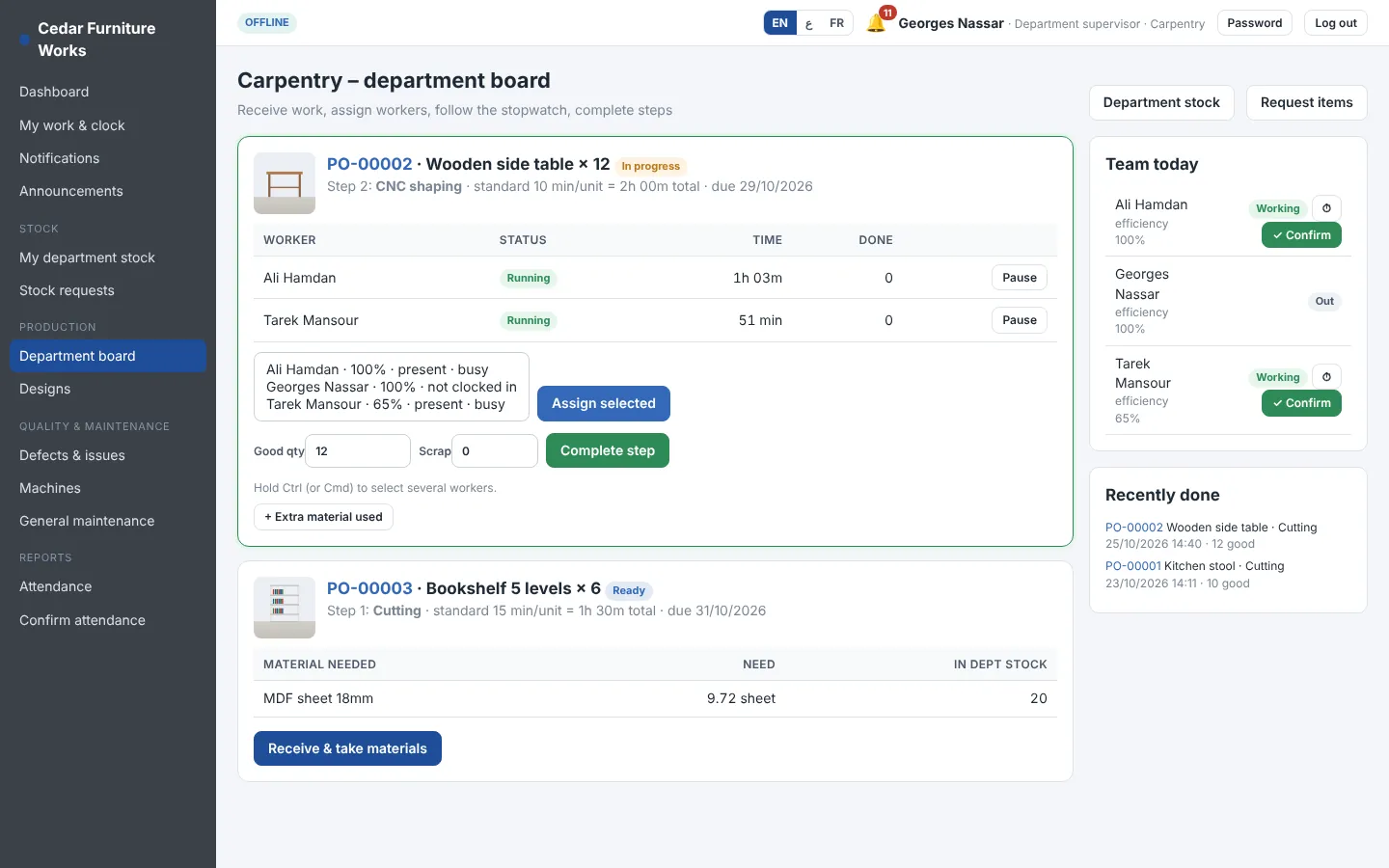Image resolution: width=1389 pixels, height=868 pixels.
Task: Click the clock icon beside Tarek Mansour's Working badge
Action: [x=1326, y=377]
